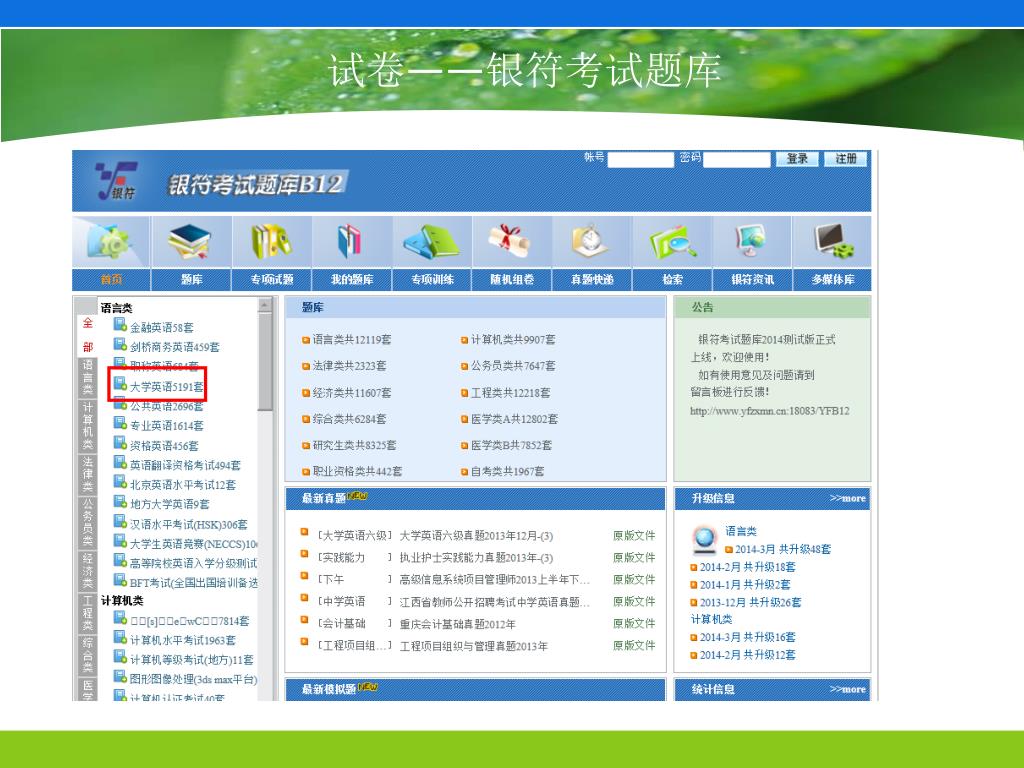Select 大学英语5191套 in category tree
Viewport: 1024px width, 768px height.
point(167,387)
